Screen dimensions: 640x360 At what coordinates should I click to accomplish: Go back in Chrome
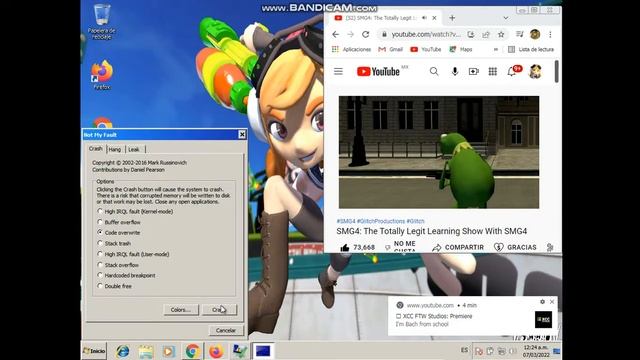click(x=336, y=35)
